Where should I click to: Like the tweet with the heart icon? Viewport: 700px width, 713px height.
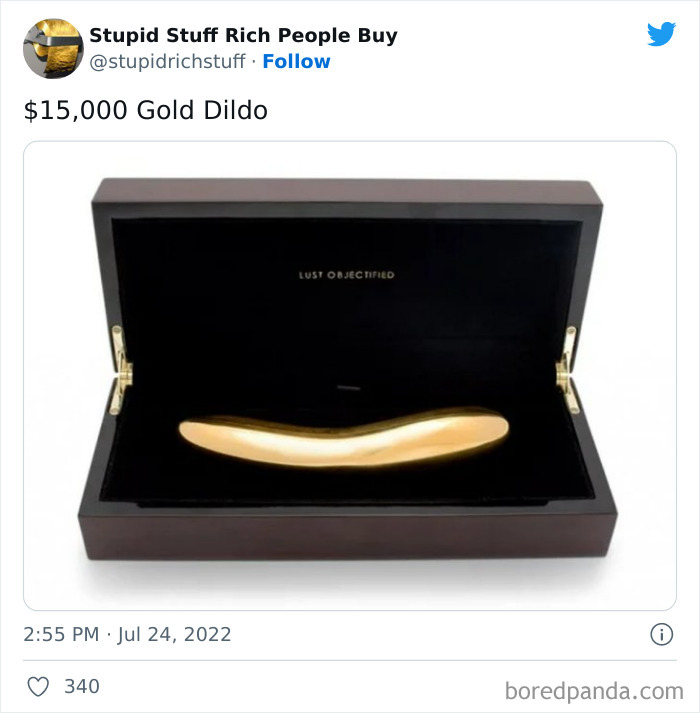(x=38, y=687)
